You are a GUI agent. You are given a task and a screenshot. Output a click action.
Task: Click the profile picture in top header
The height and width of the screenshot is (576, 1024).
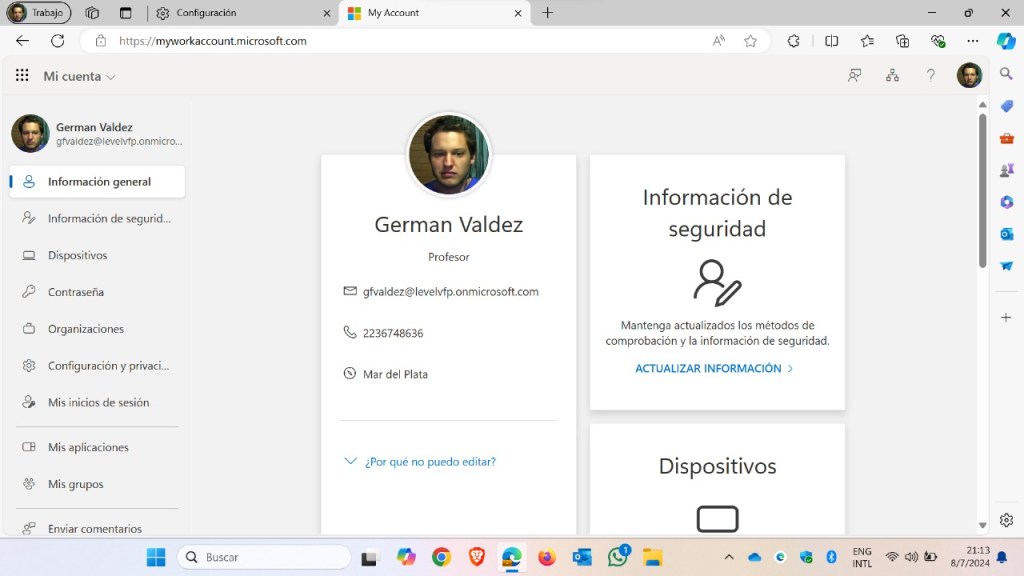[968, 76]
